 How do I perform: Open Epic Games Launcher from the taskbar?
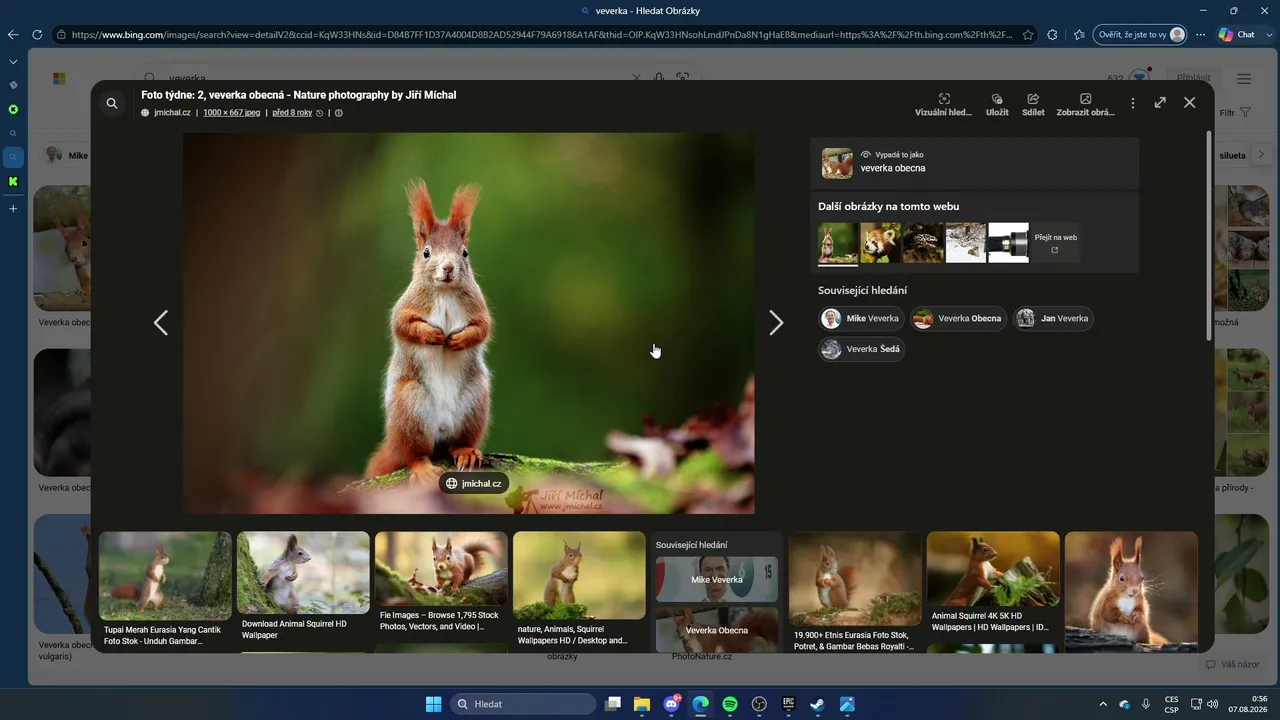788,704
